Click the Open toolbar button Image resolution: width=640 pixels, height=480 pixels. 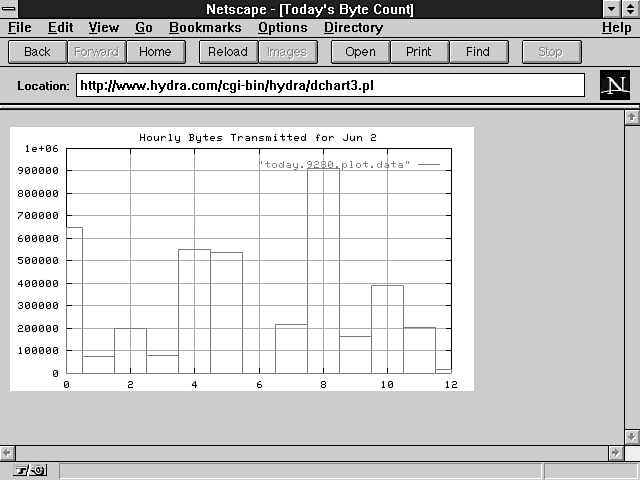(360, 52)
